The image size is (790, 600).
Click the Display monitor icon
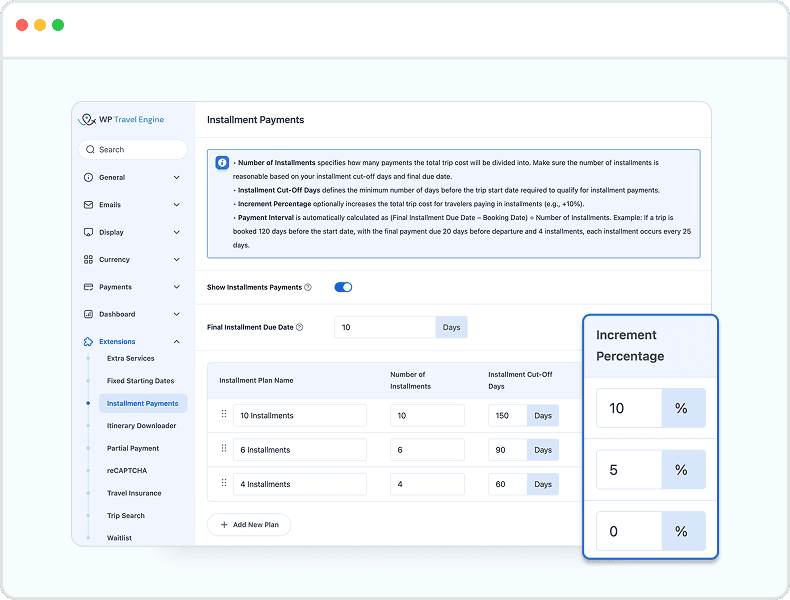point(88,232)
